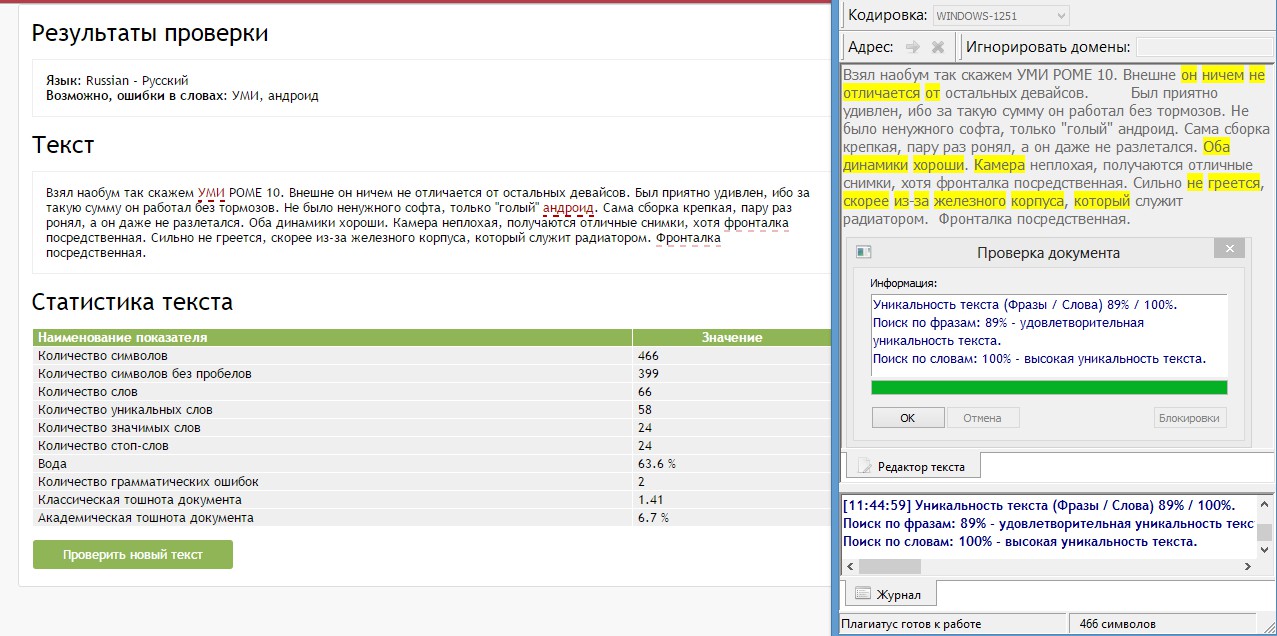Click the Значение column header
1277x636 pixels.
pyautogui.click(x=732, y=337)
